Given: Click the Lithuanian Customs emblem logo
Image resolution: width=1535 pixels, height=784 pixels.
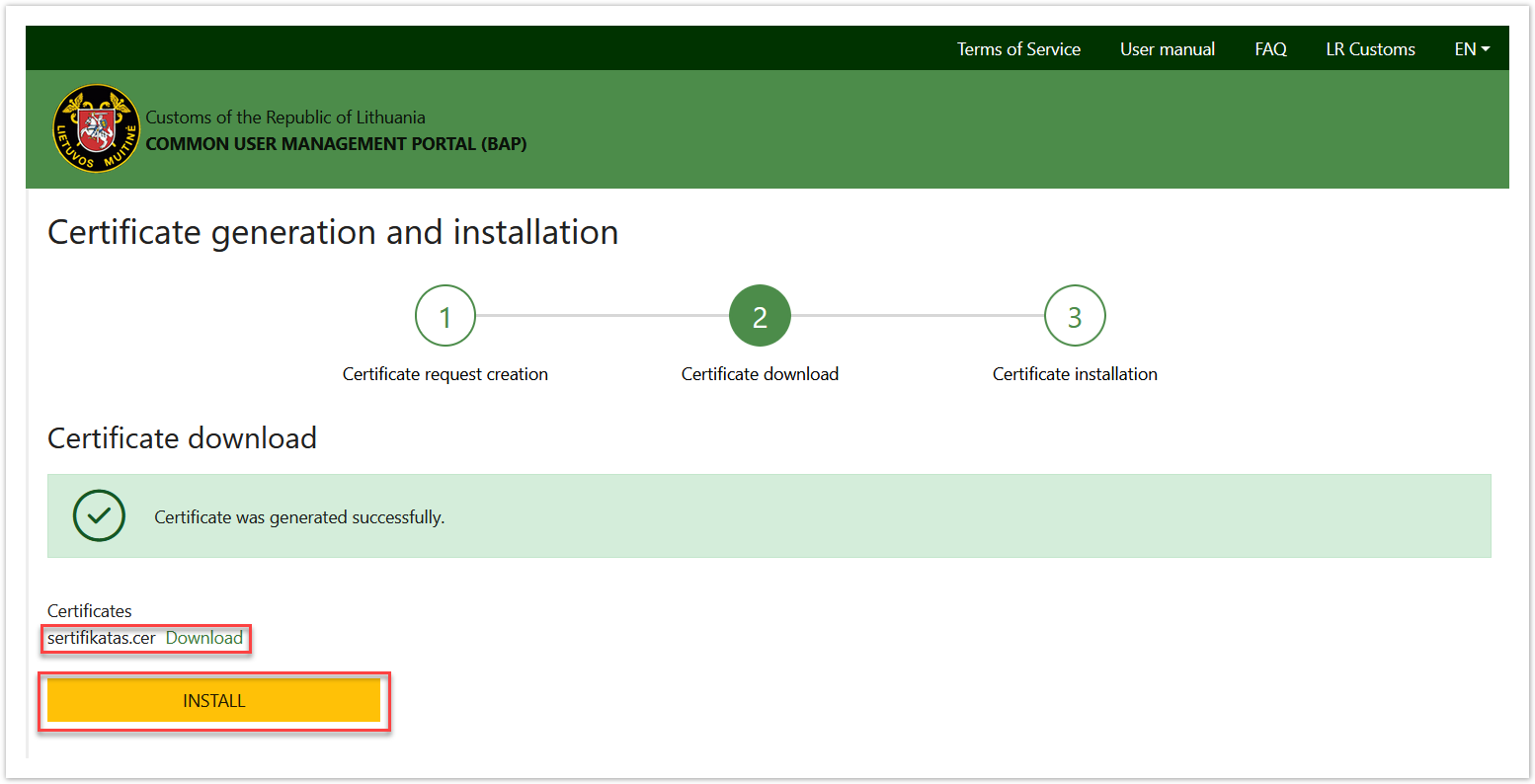Looking at the screenshot, I should [96, 128].
